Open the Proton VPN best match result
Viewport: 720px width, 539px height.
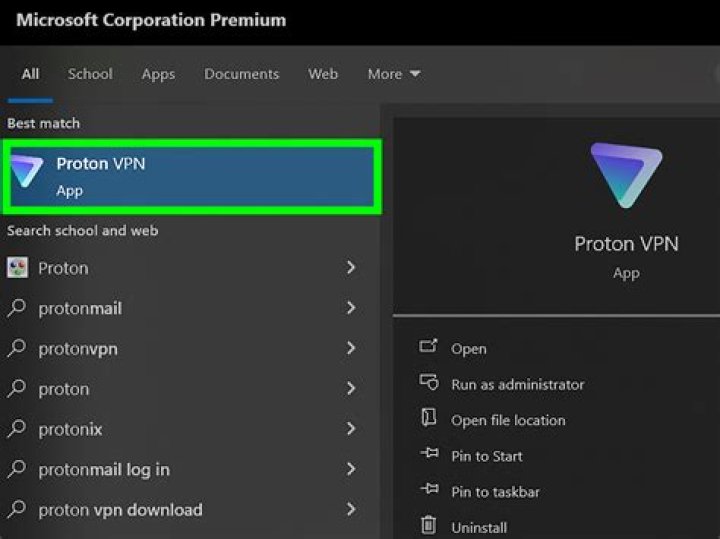(x=192, y=177)
